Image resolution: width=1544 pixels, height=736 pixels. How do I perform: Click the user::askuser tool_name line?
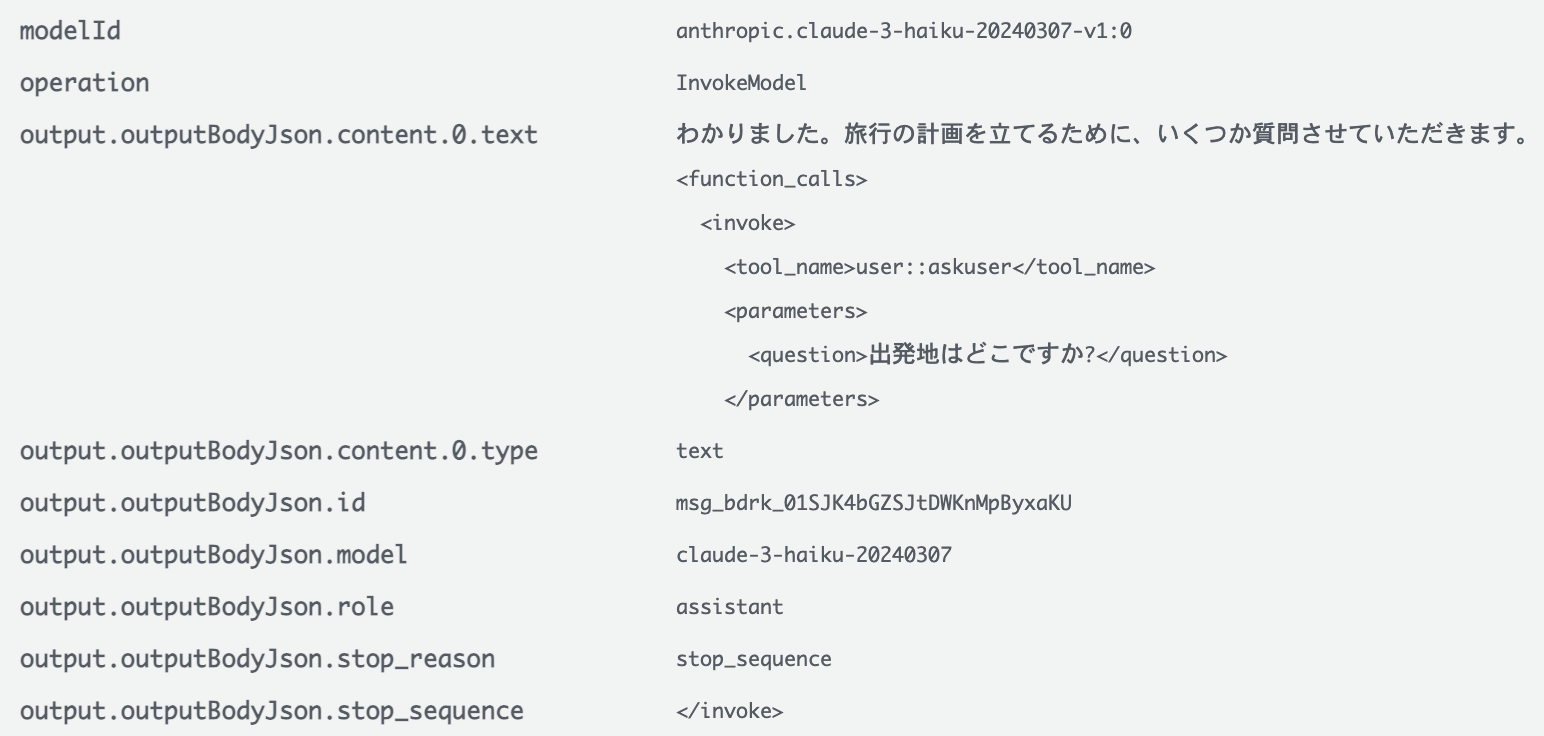(940, 268)
